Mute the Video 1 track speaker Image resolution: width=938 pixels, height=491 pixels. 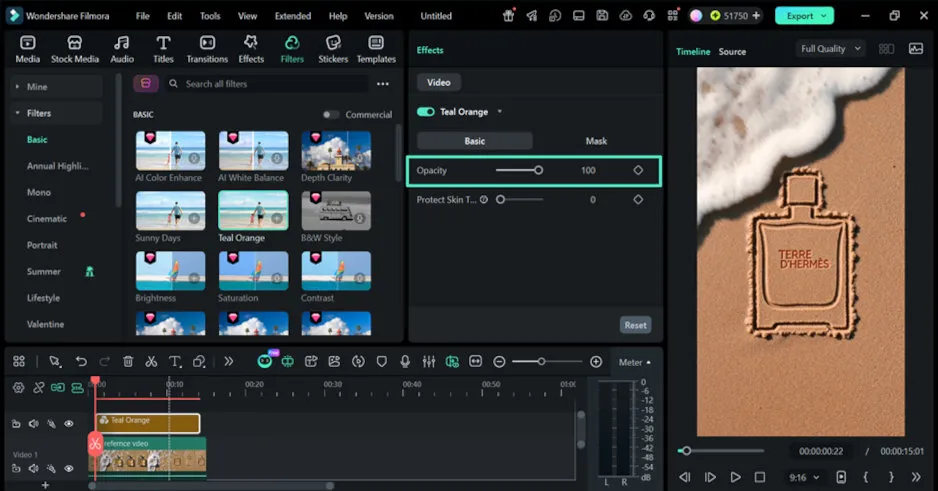[34, 469]
